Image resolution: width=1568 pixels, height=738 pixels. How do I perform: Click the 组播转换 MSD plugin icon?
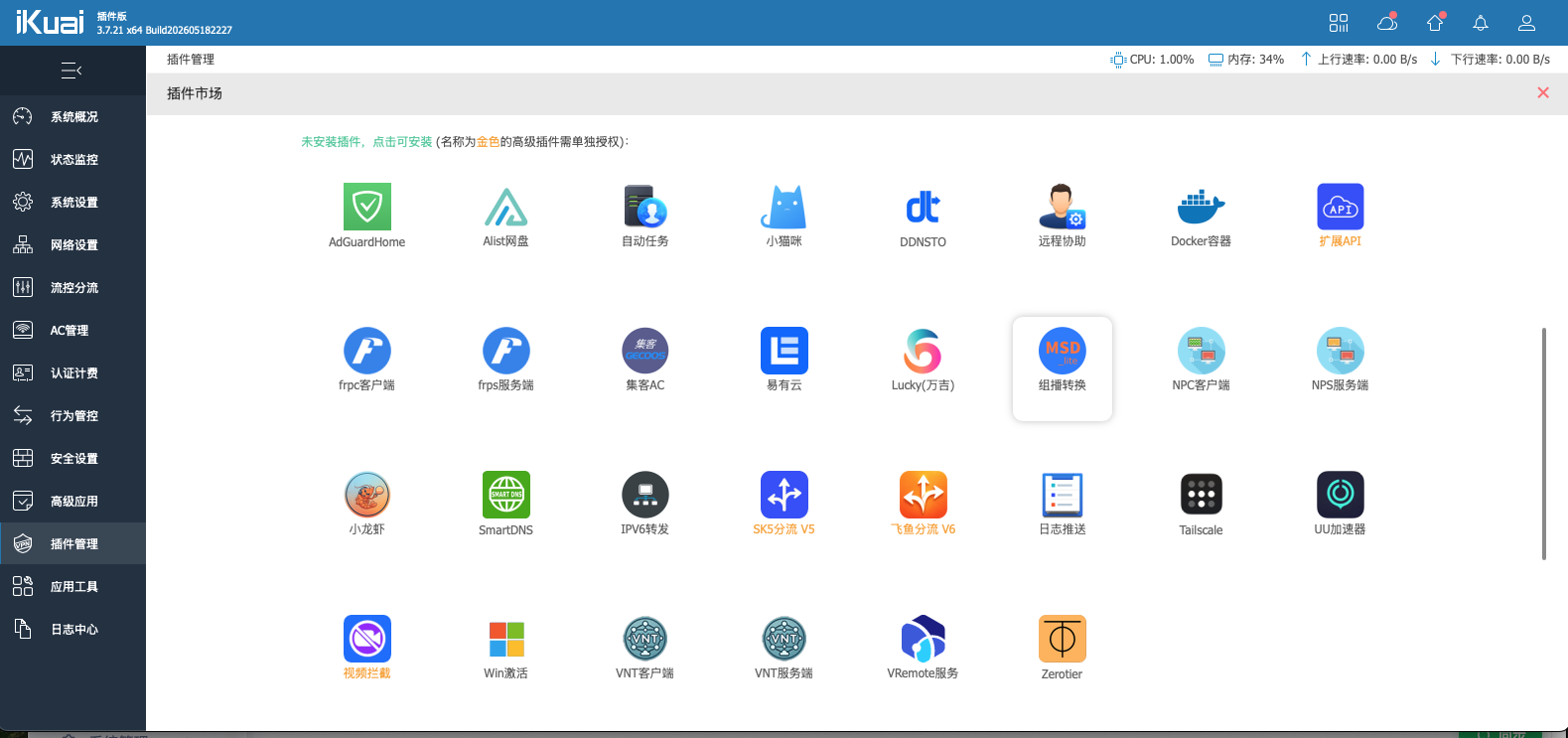[x=1063, y=351]
